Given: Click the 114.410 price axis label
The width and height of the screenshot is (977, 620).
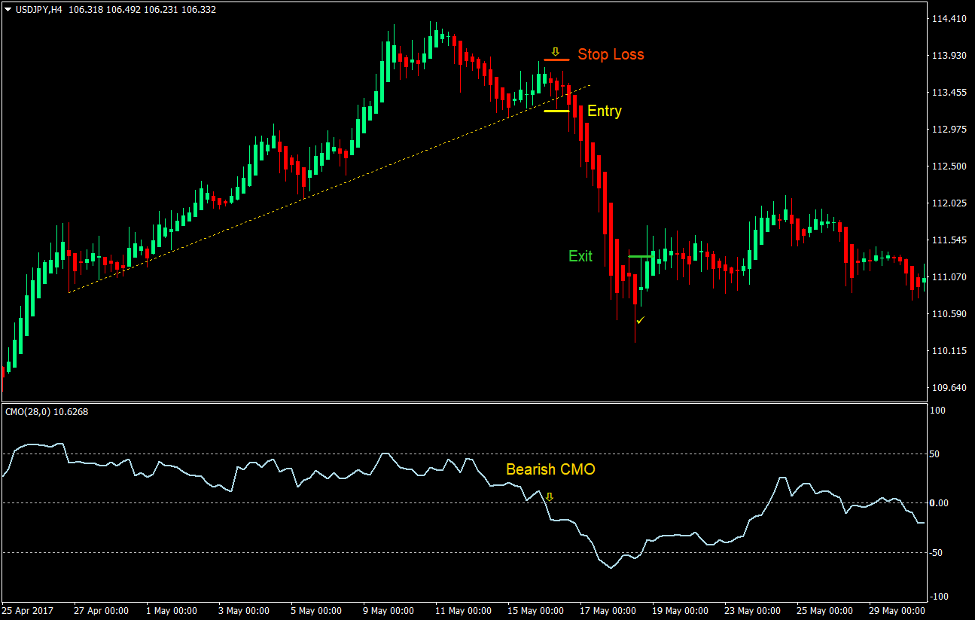Looking at the screenshot, I should pyautogui.click(x=948, y=16).
